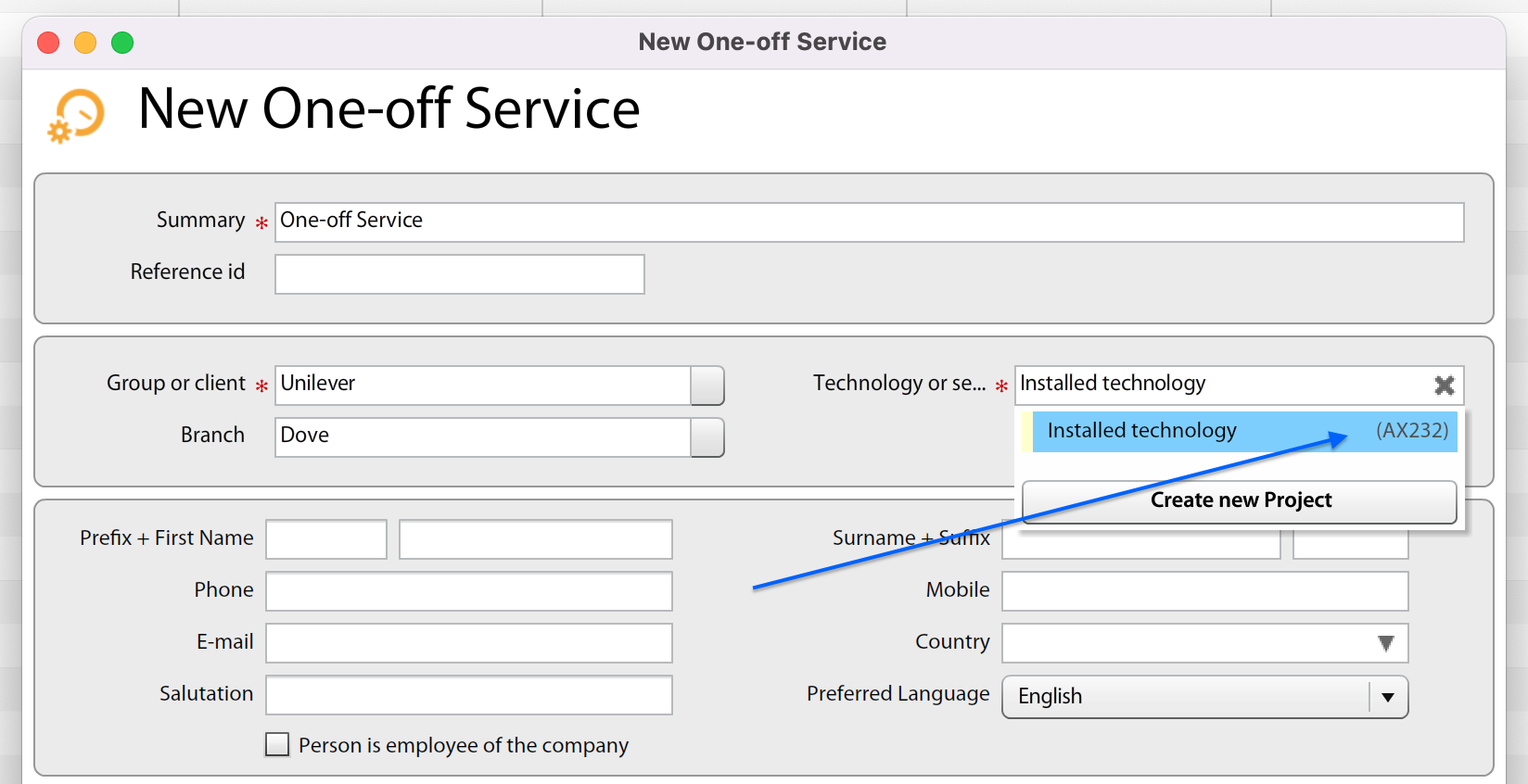This screenshot has width=1528, height=784.
Task: Maximize the window with green button
Action: click(x=122, y=43)
